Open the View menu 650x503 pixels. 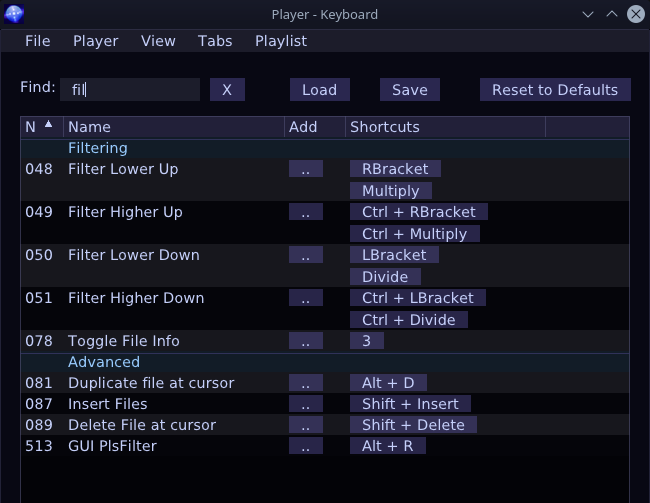158,41
